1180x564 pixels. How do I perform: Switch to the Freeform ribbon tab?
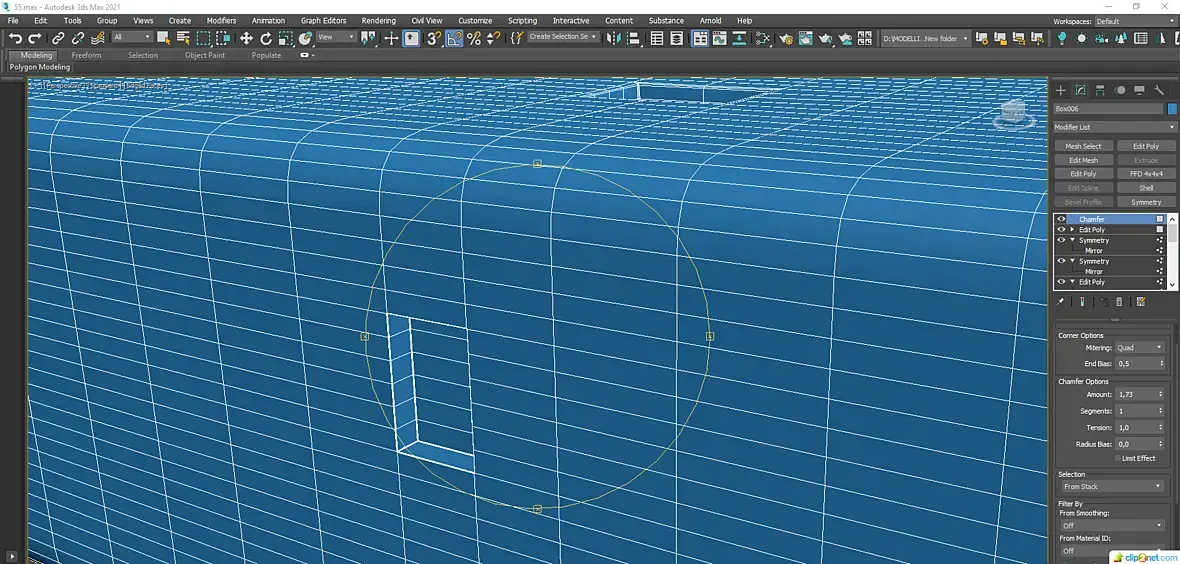[x=86, y=55]
